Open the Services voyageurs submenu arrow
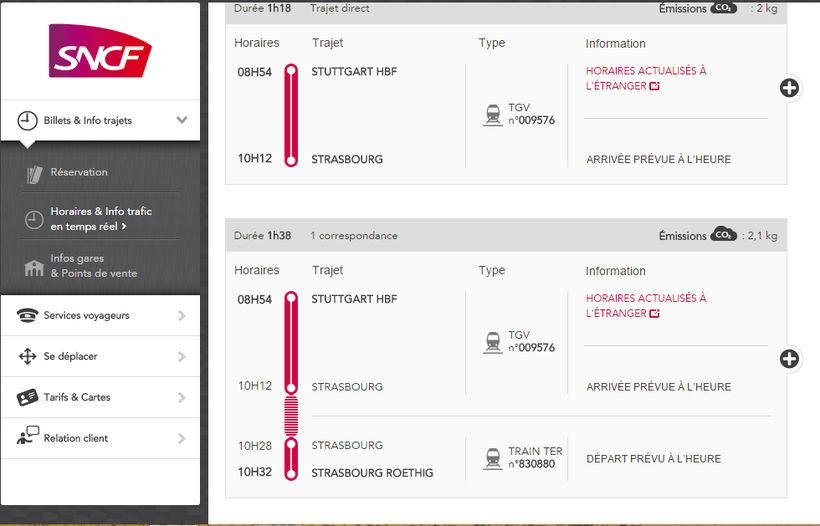820x526 pixels. (x=182, y=316)
